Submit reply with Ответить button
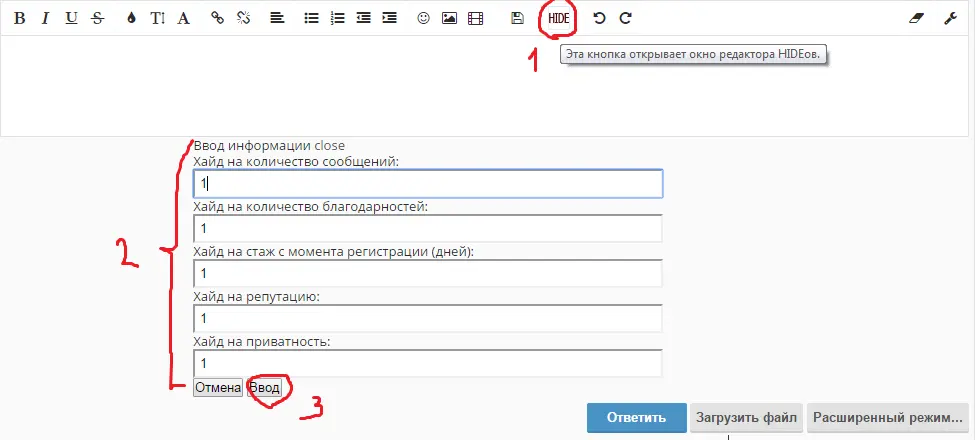This screenshot has height=440, width=976. (x=636, y=418)
